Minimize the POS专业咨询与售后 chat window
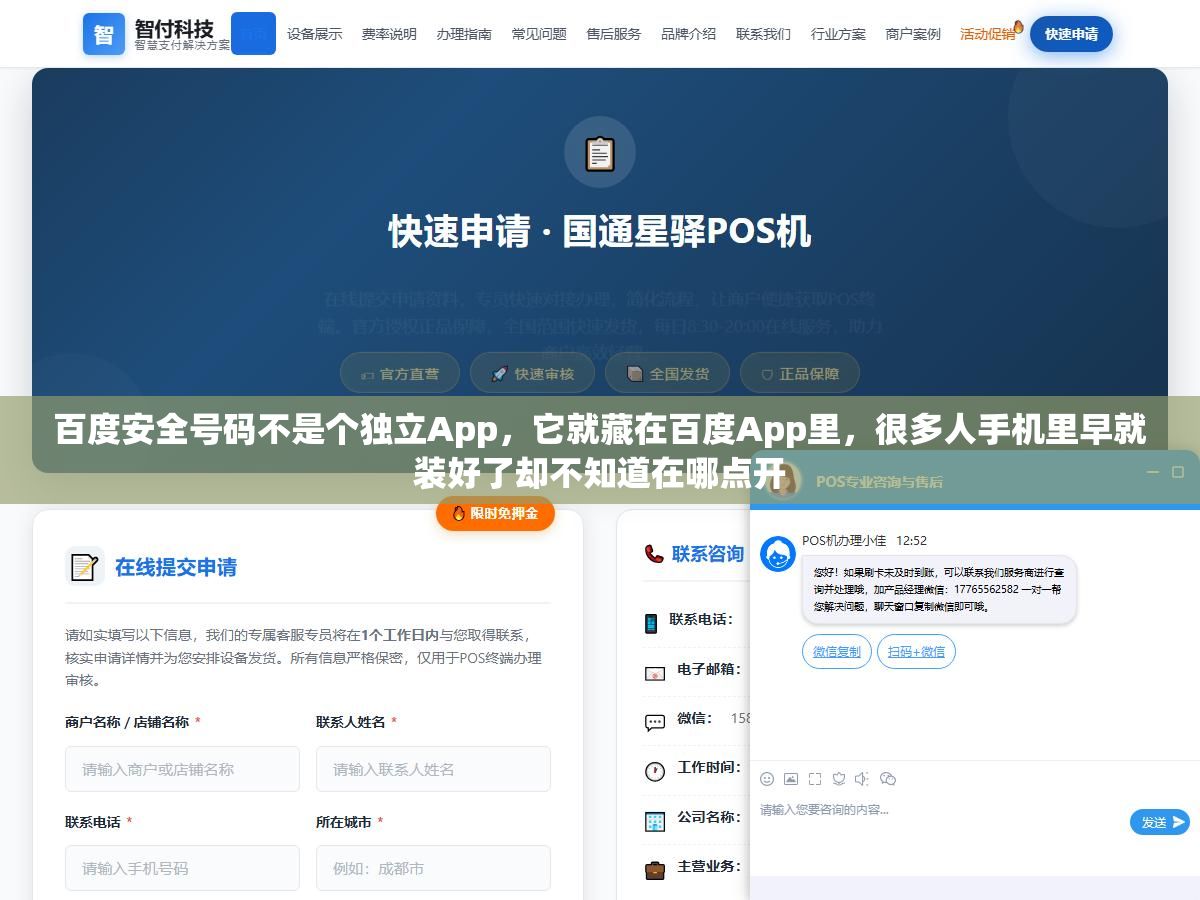 [x=1152, y=472]
